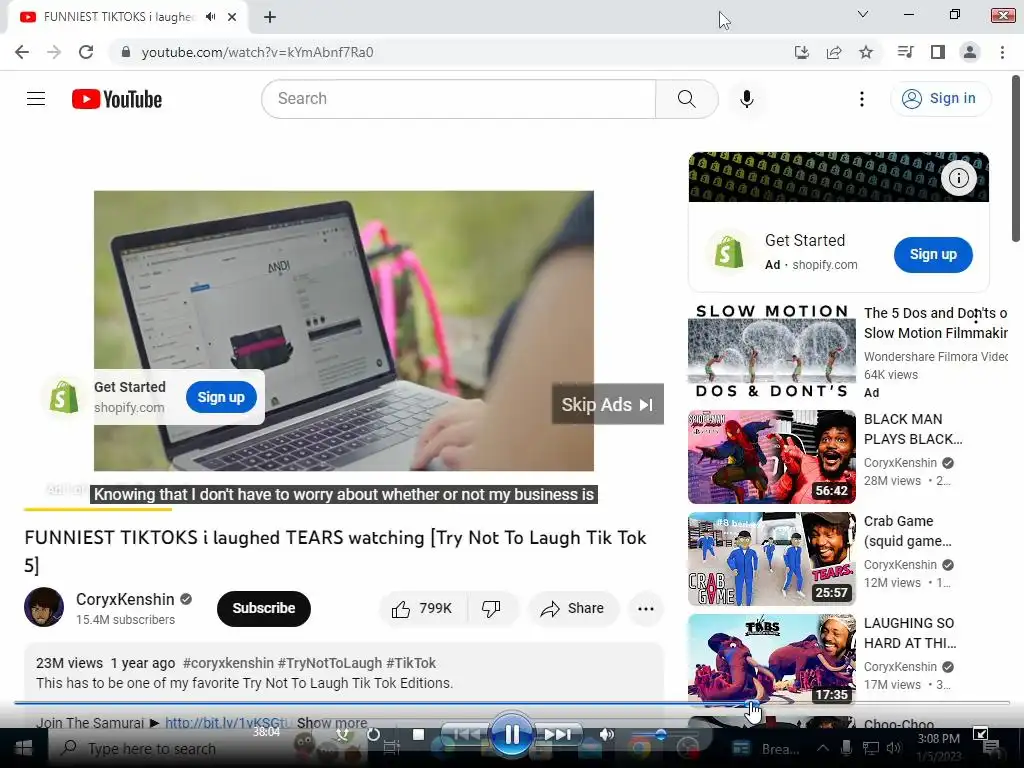Open the Shopify logo in the sidebar ad
Screen dimensions: 1024x768
pyautogui.click(x=728, y=252)
